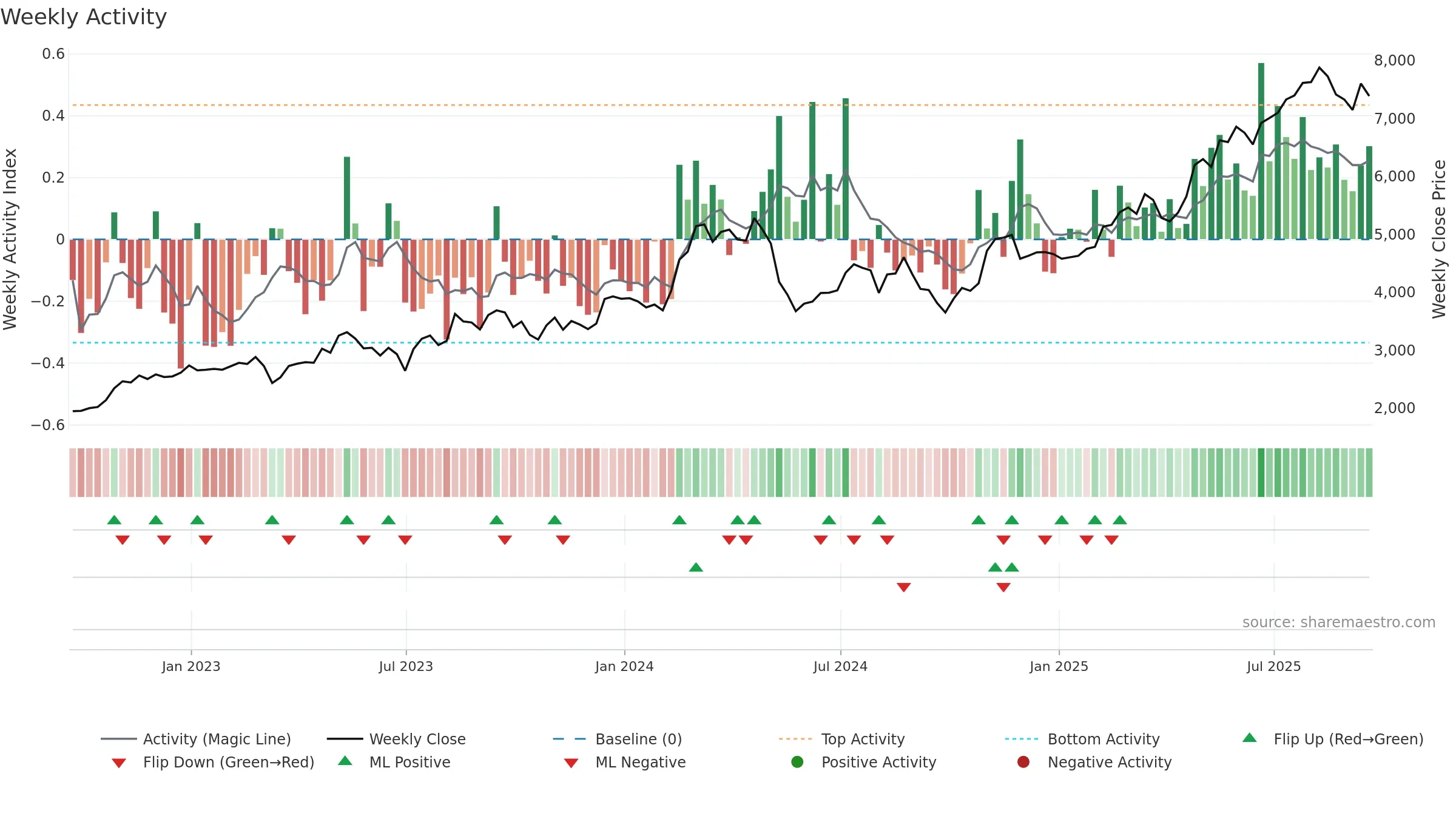
Task: Click the Jul 2025 axis label
Action: pos(1273,666)
